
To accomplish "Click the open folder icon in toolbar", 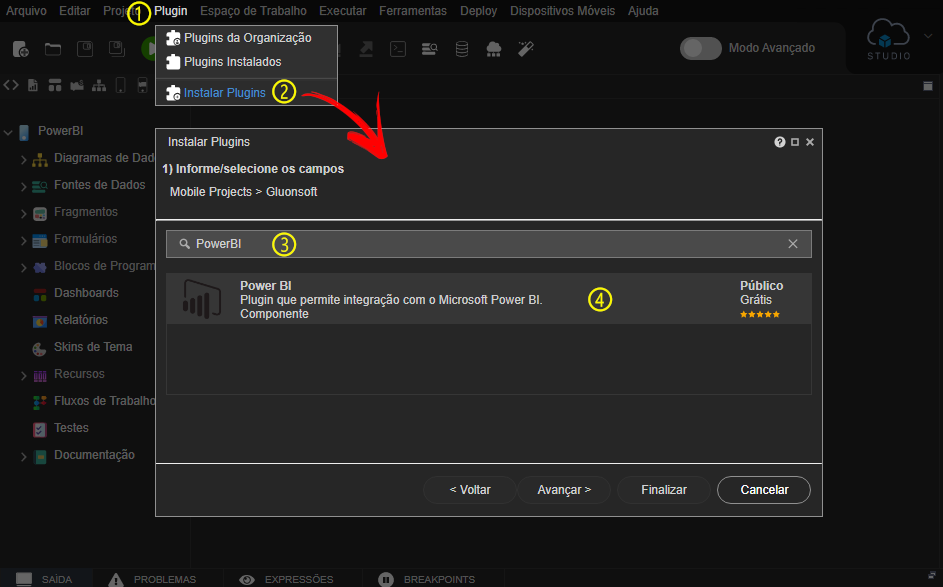I will tap(53, 49).
